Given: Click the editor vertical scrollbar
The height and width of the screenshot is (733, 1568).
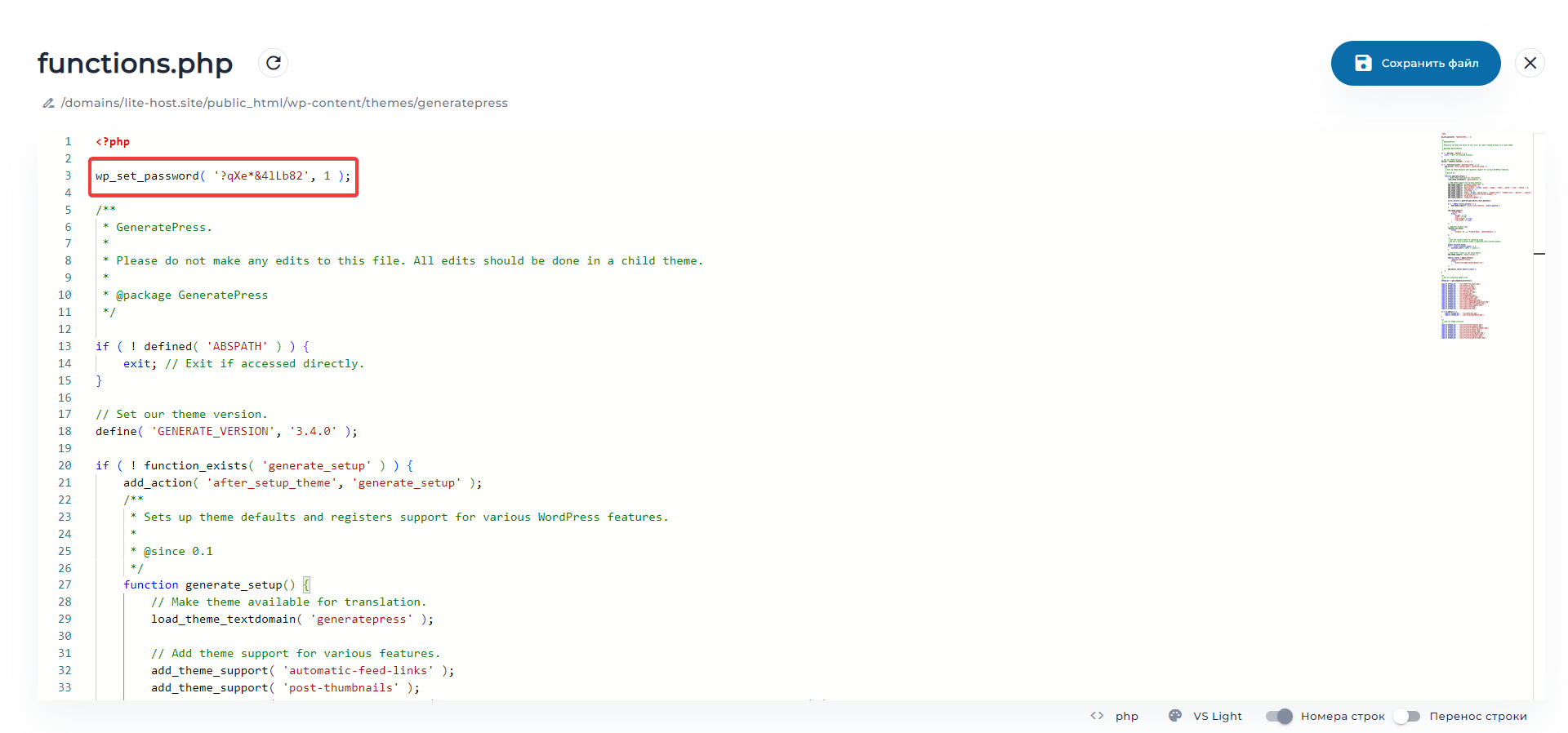Looking at the screenshot, I should pyautogui.click(x=1539, y=416).
